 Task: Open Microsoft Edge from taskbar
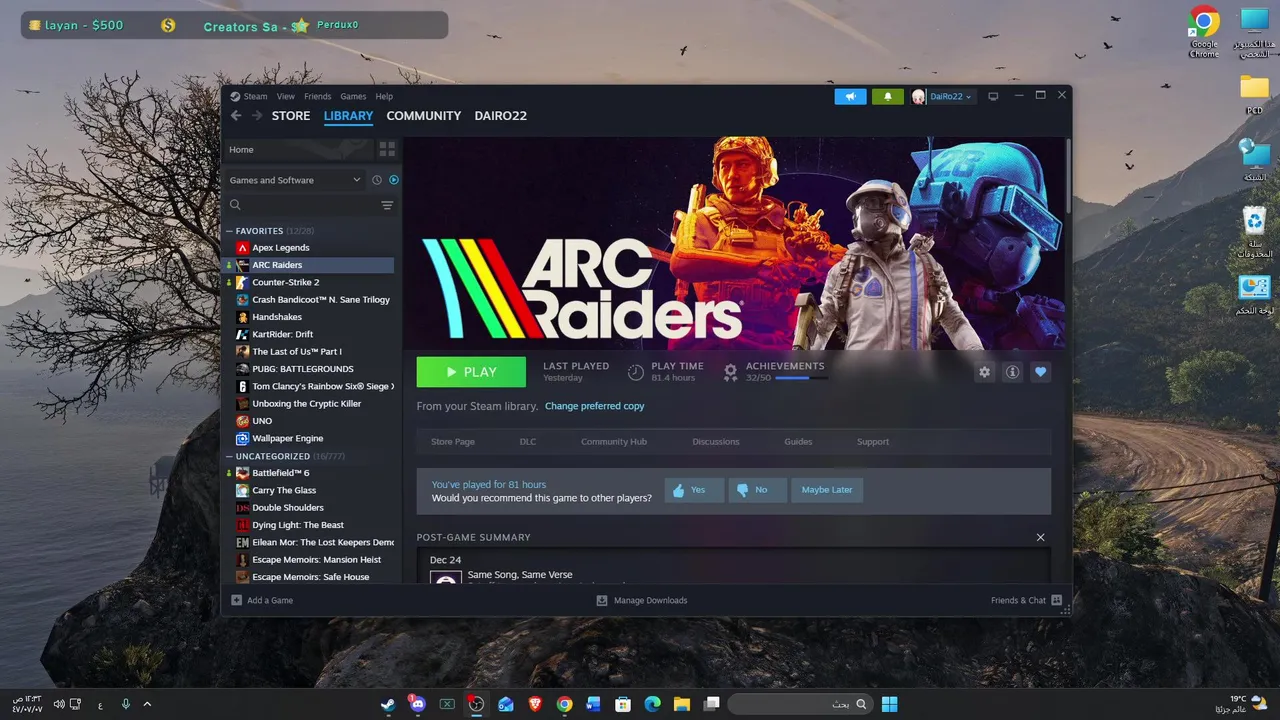(652, 704)
